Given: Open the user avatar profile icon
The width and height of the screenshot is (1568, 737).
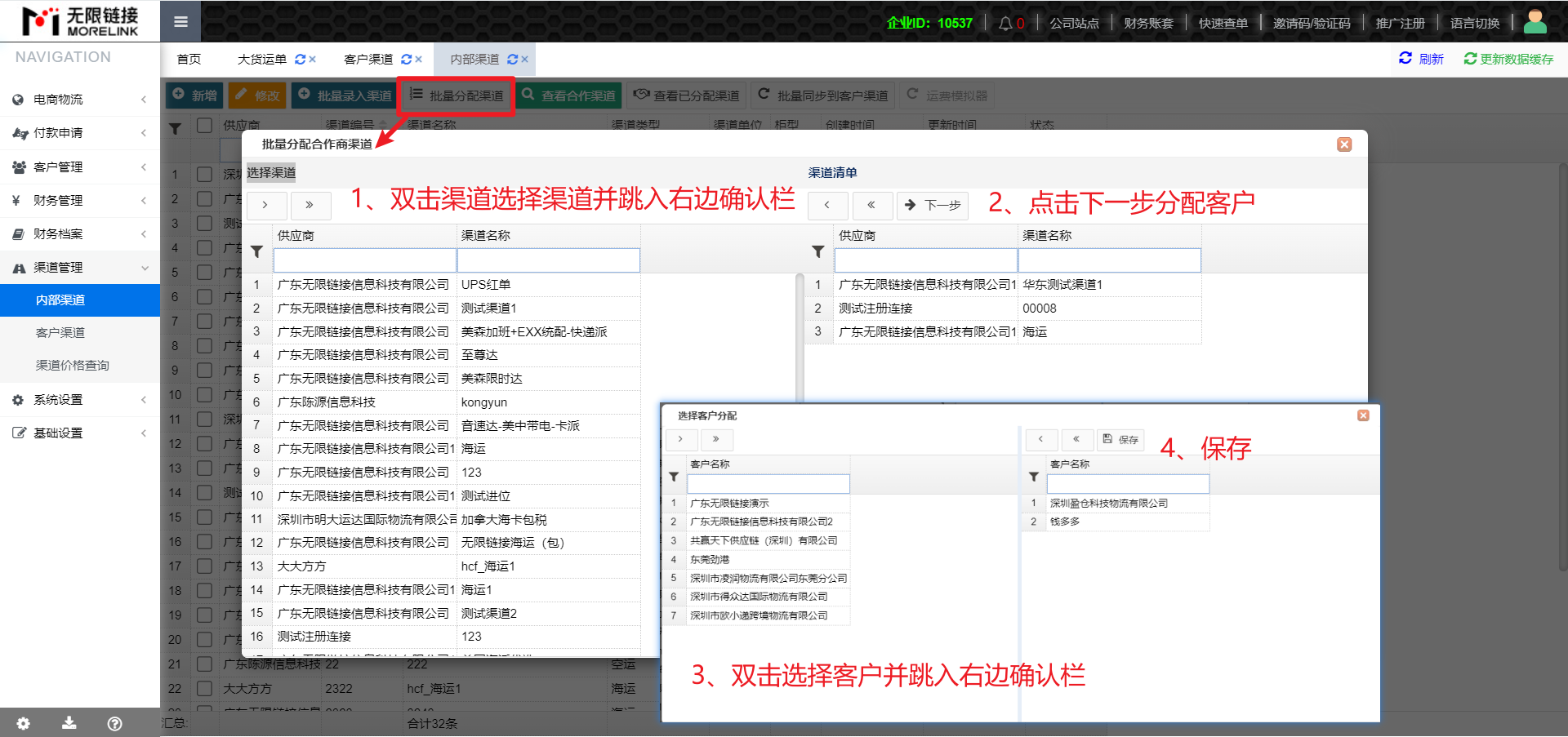Looking at the screenshot, I should point(1535,22).
